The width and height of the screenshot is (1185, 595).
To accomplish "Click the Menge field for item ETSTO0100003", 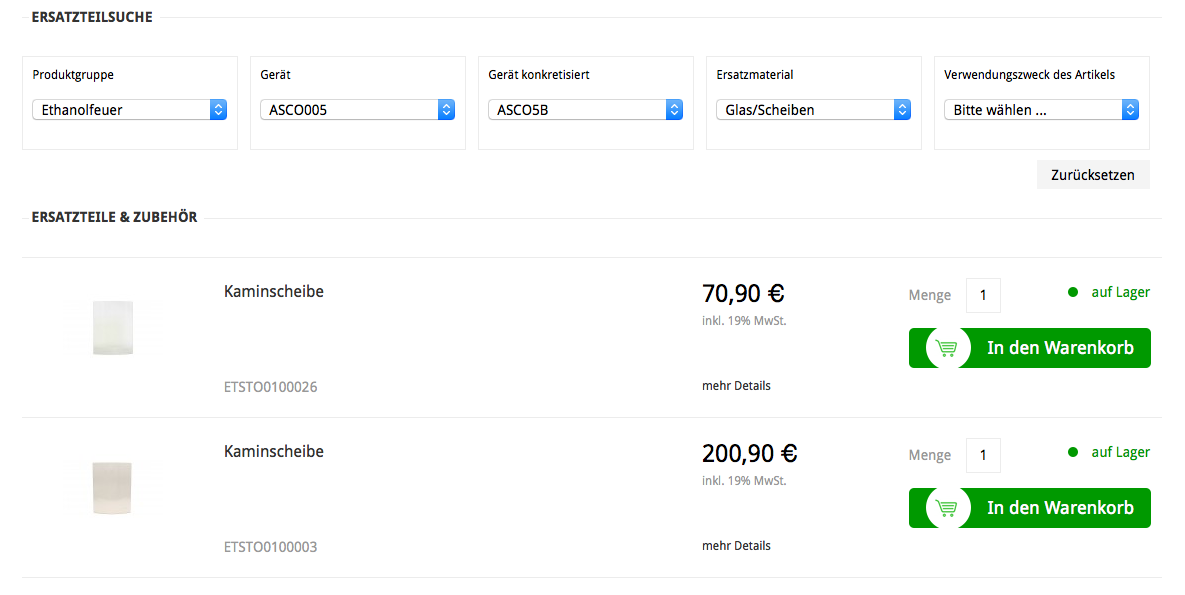I will pos(983,455).
